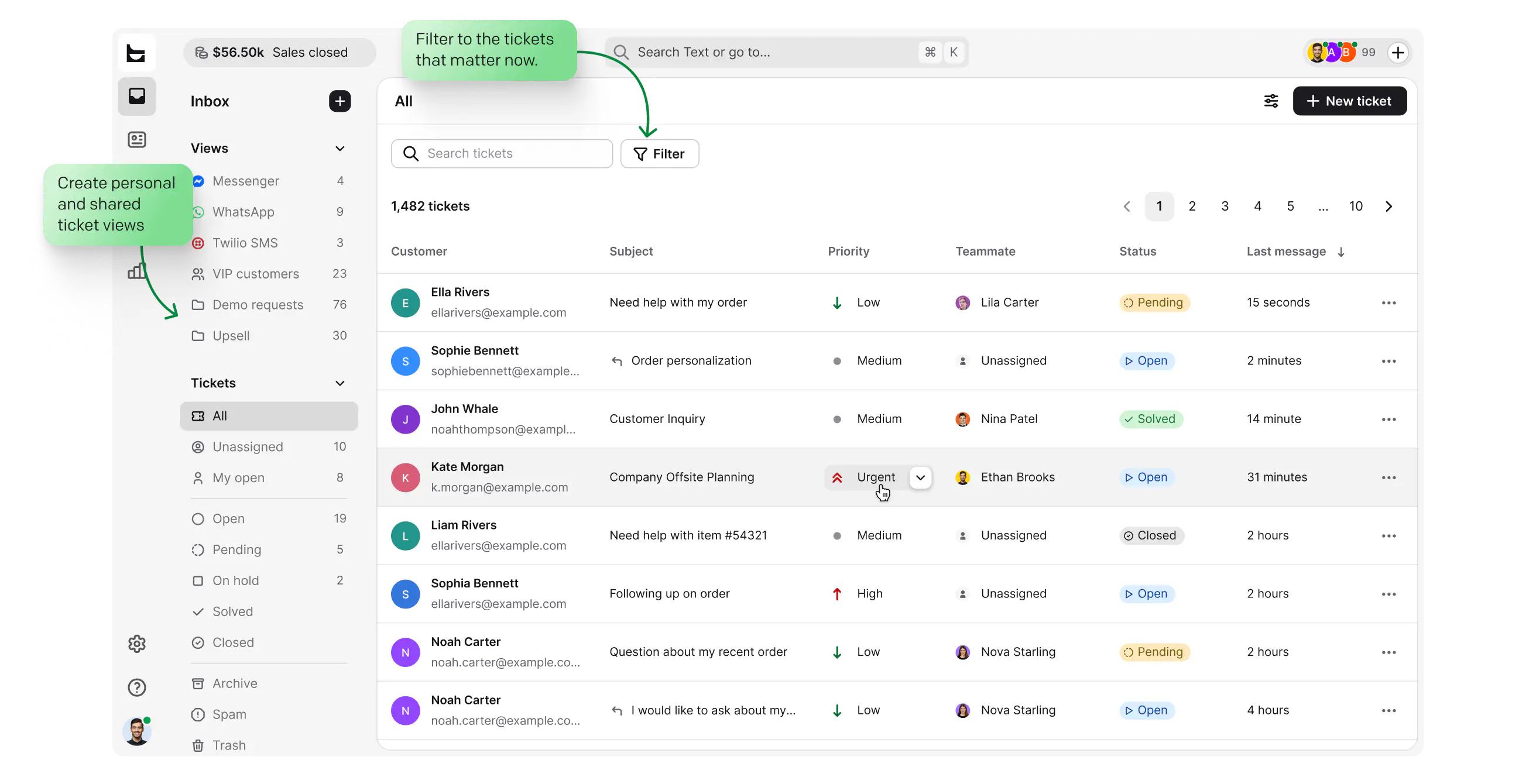Viewport: 1536px width, 784px height.
Task: Open your profile avatar at bottom left
Action: [136, 731]
